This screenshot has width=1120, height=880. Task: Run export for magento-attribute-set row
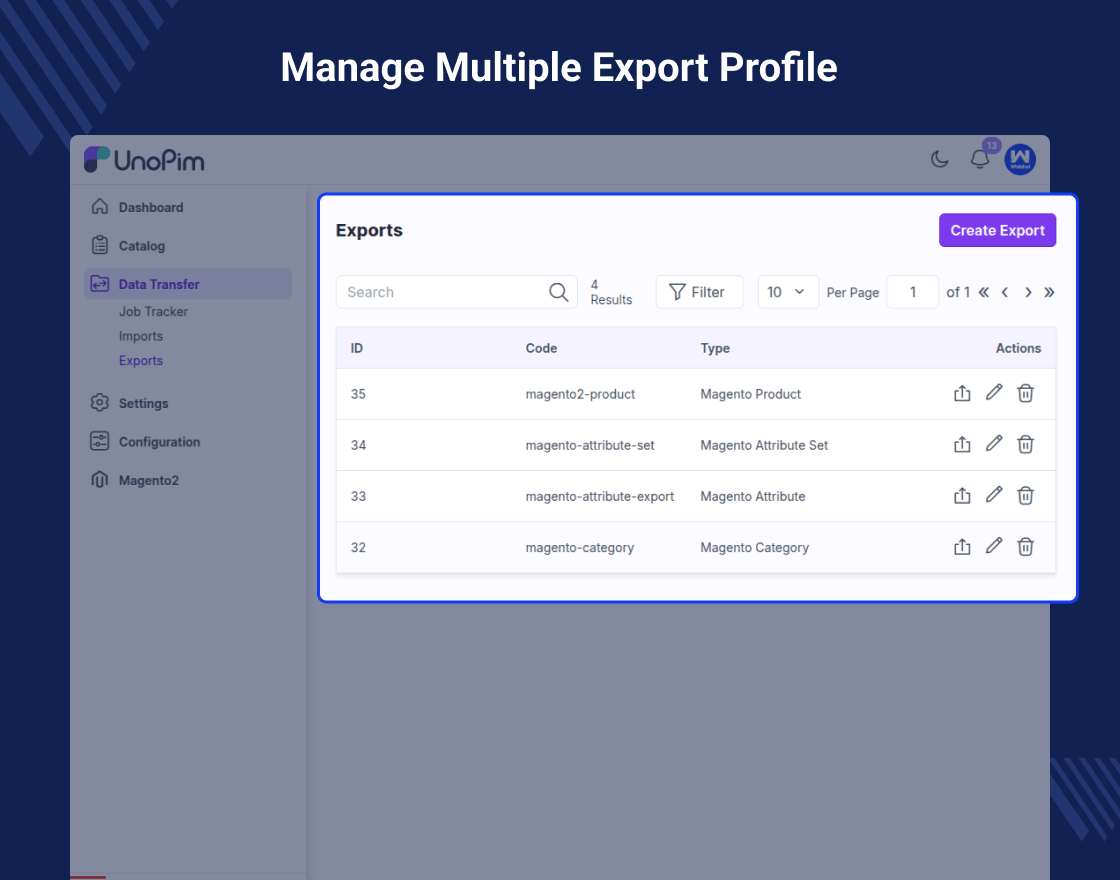962,444
